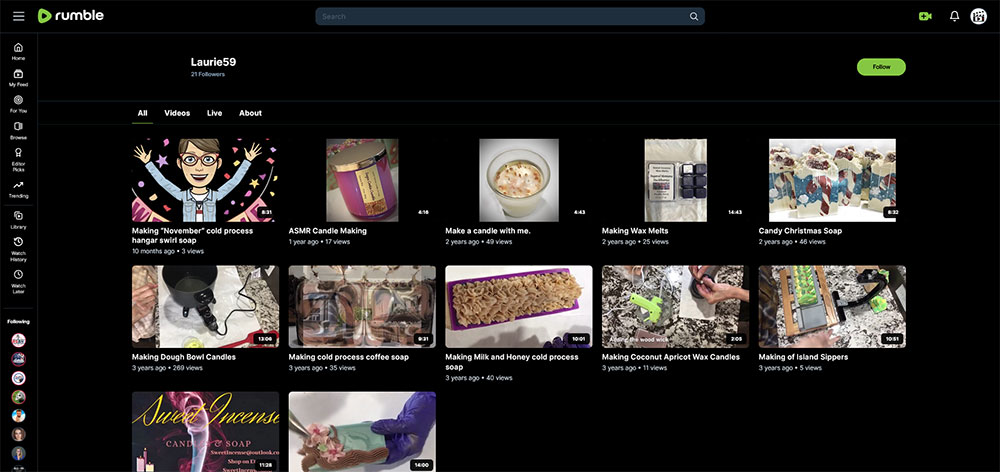Open ASMR Candle Making title
The height and width of the screenshot is (472, 1000).
327,231
